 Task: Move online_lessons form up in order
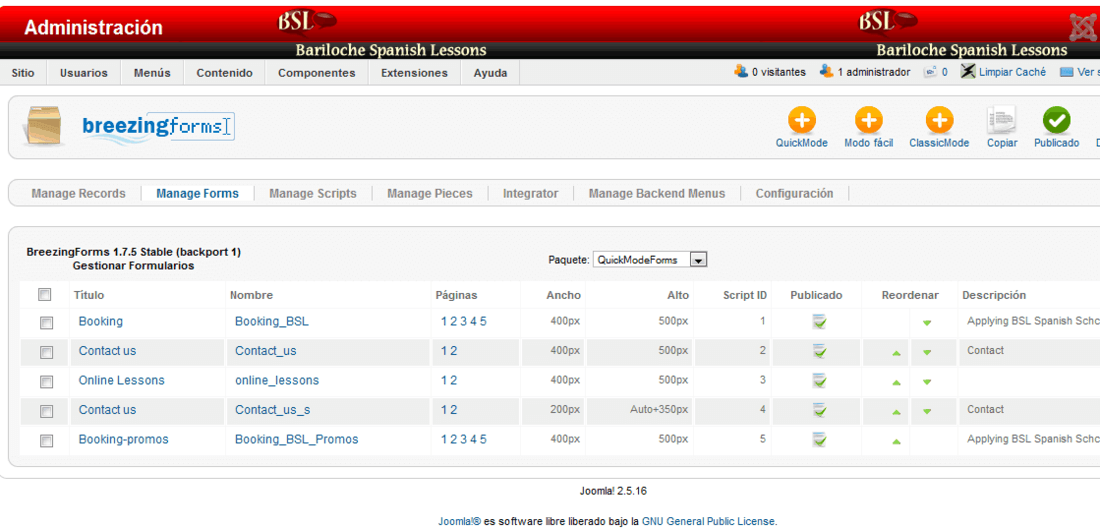point(896,382)
